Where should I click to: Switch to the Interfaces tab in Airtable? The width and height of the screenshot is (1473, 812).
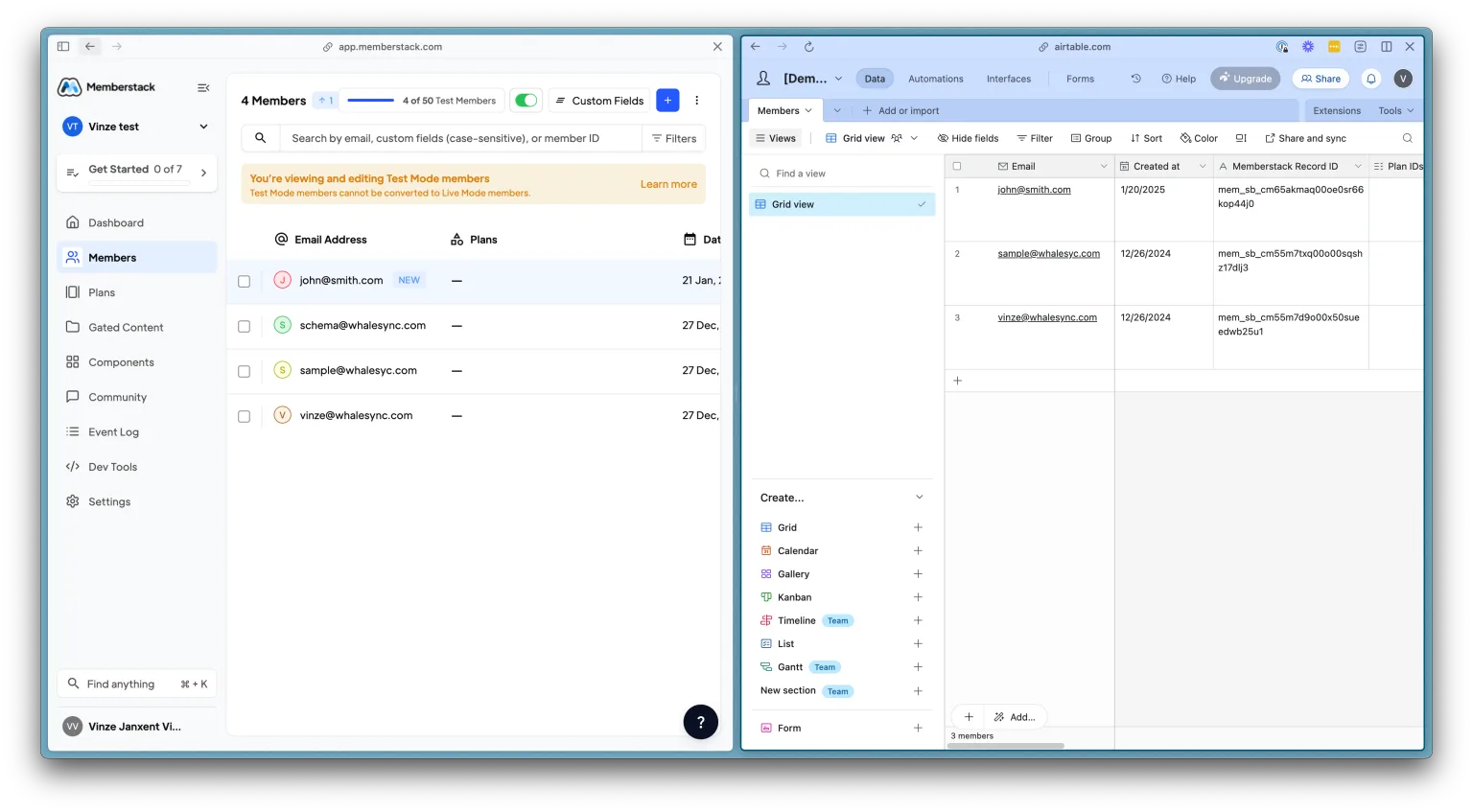coord(1009,79)
